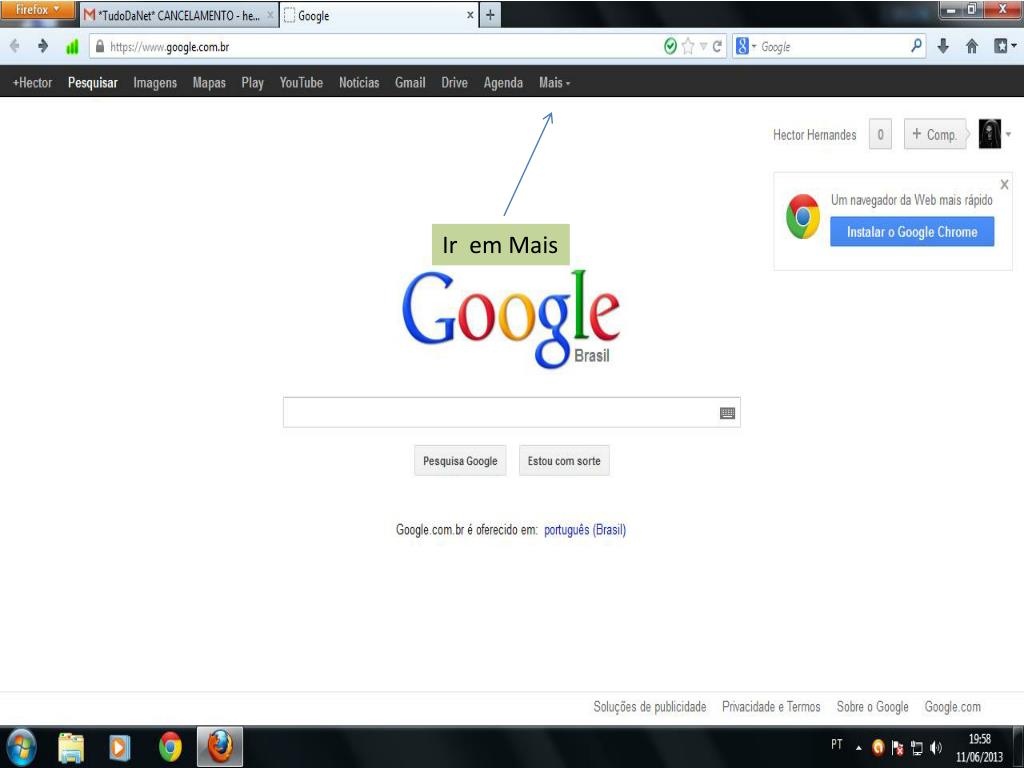Screen dimensions: 1024x768
Task: Open the Windows Start menu
Action: pos(21,747)
